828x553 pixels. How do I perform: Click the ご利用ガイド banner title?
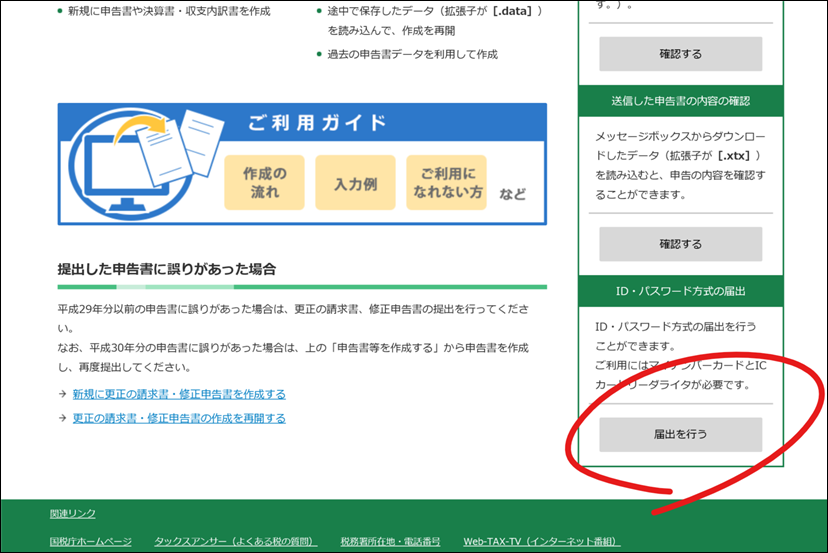pos(317,123)
